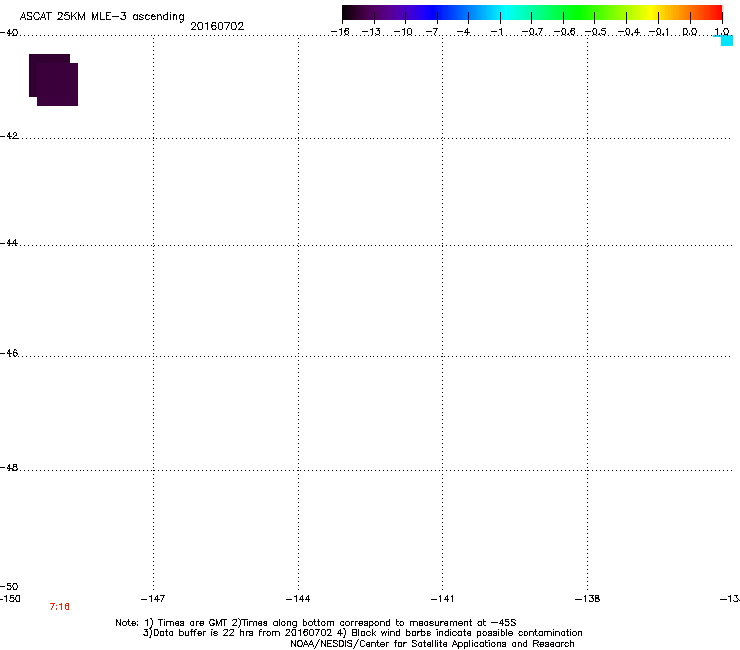The image size is (740, 650).
Task: Click the ASCAT 25KM MLE-3 ascending title
Action: click(x=102, y=17)
